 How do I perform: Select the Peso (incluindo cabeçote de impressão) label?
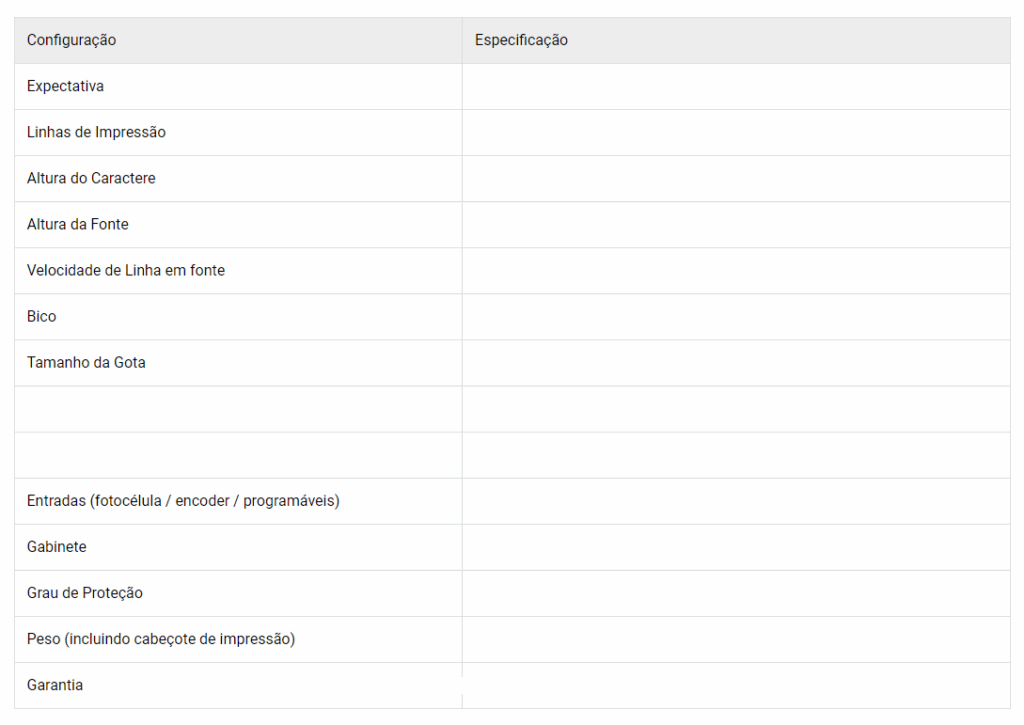pos(161,639)
